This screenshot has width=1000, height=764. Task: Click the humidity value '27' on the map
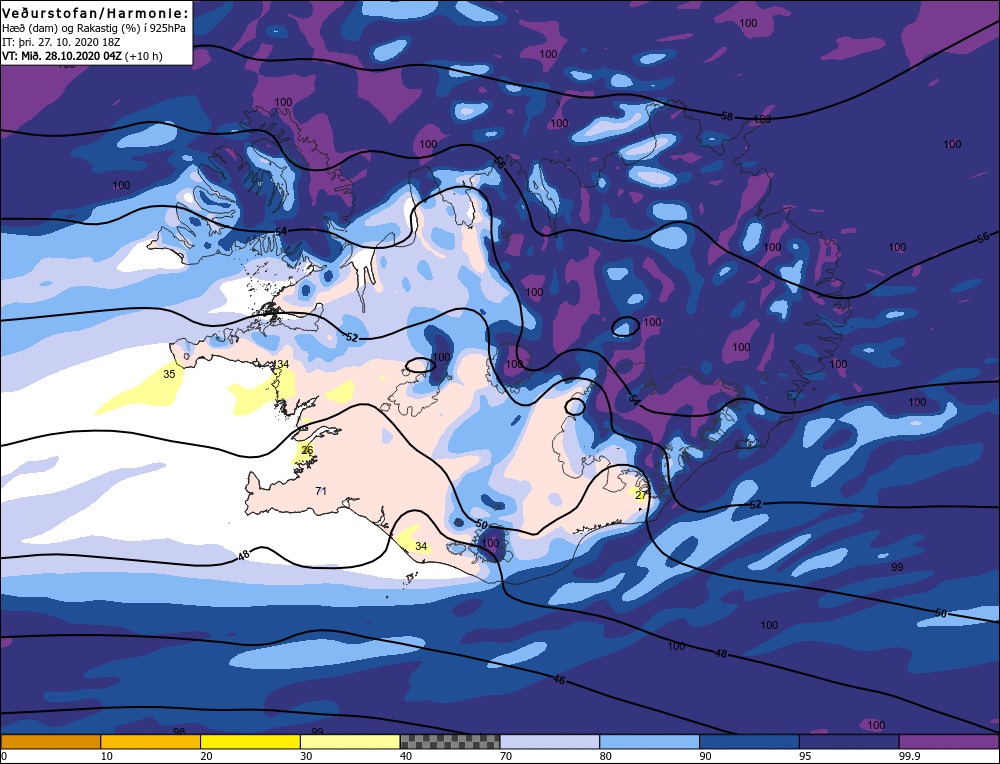click(x=641, y=495)
